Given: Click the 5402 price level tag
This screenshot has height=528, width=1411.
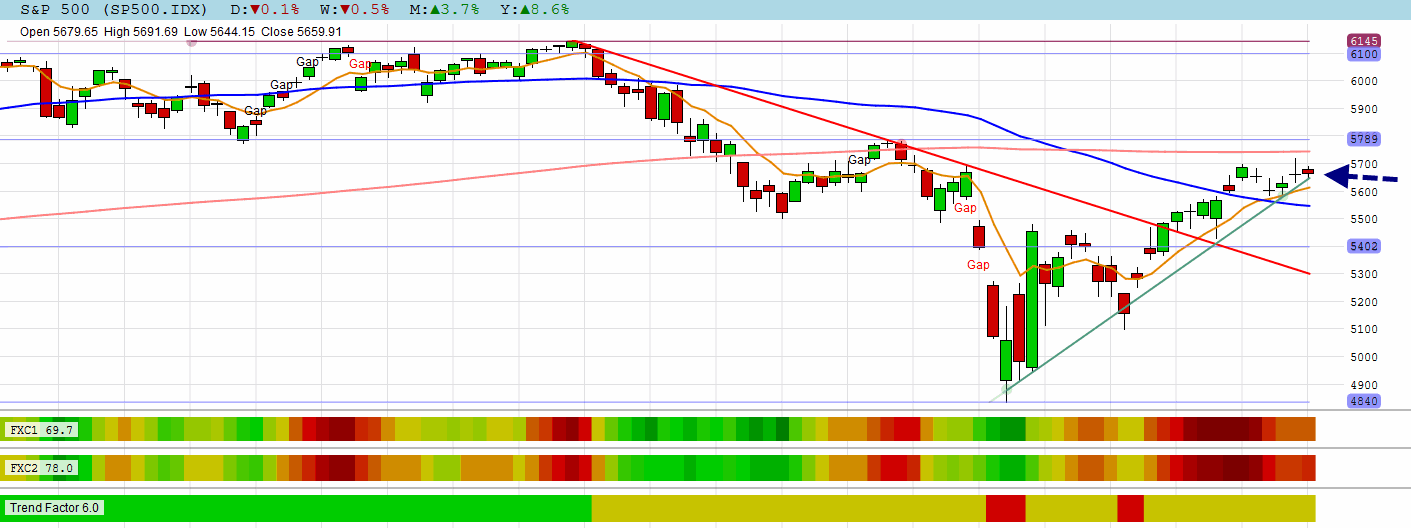Looking at the screenshot, I should tap(1364, 246).
